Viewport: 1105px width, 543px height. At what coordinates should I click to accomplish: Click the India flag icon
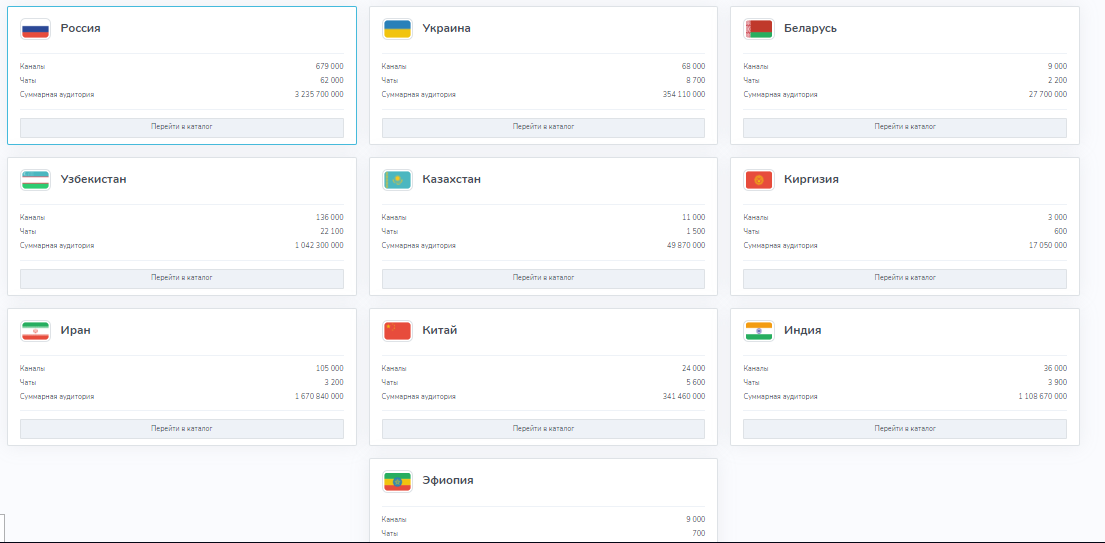click(758, 331)
